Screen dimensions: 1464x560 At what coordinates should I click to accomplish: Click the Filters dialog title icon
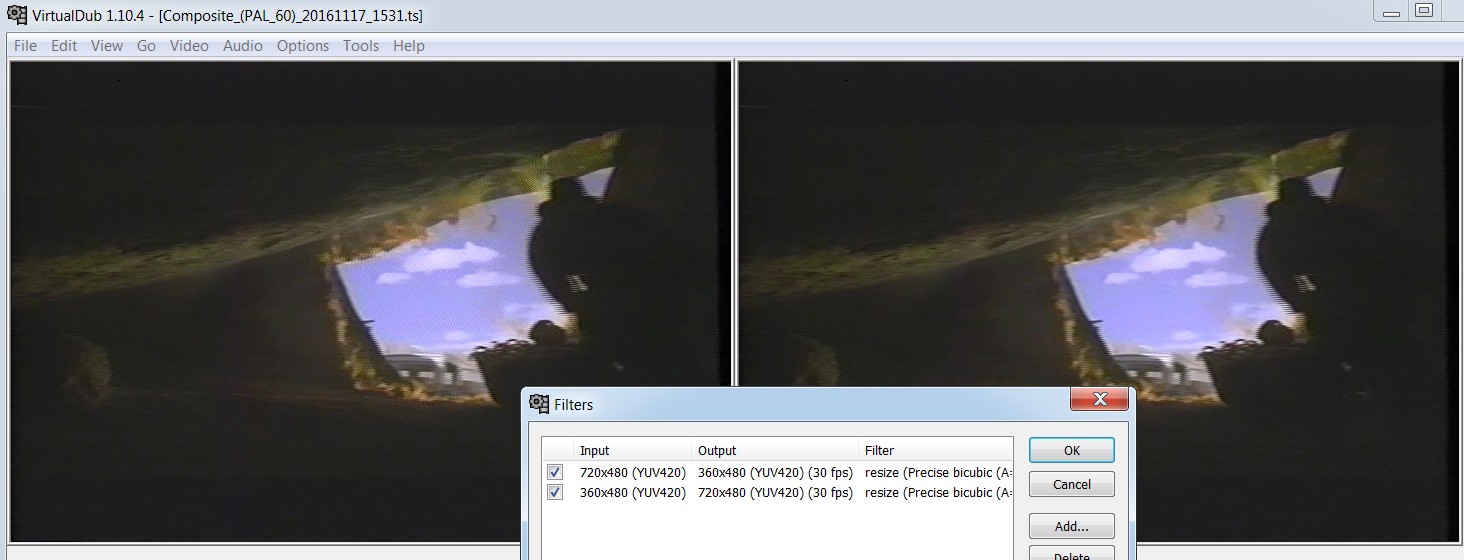point(539,404)
